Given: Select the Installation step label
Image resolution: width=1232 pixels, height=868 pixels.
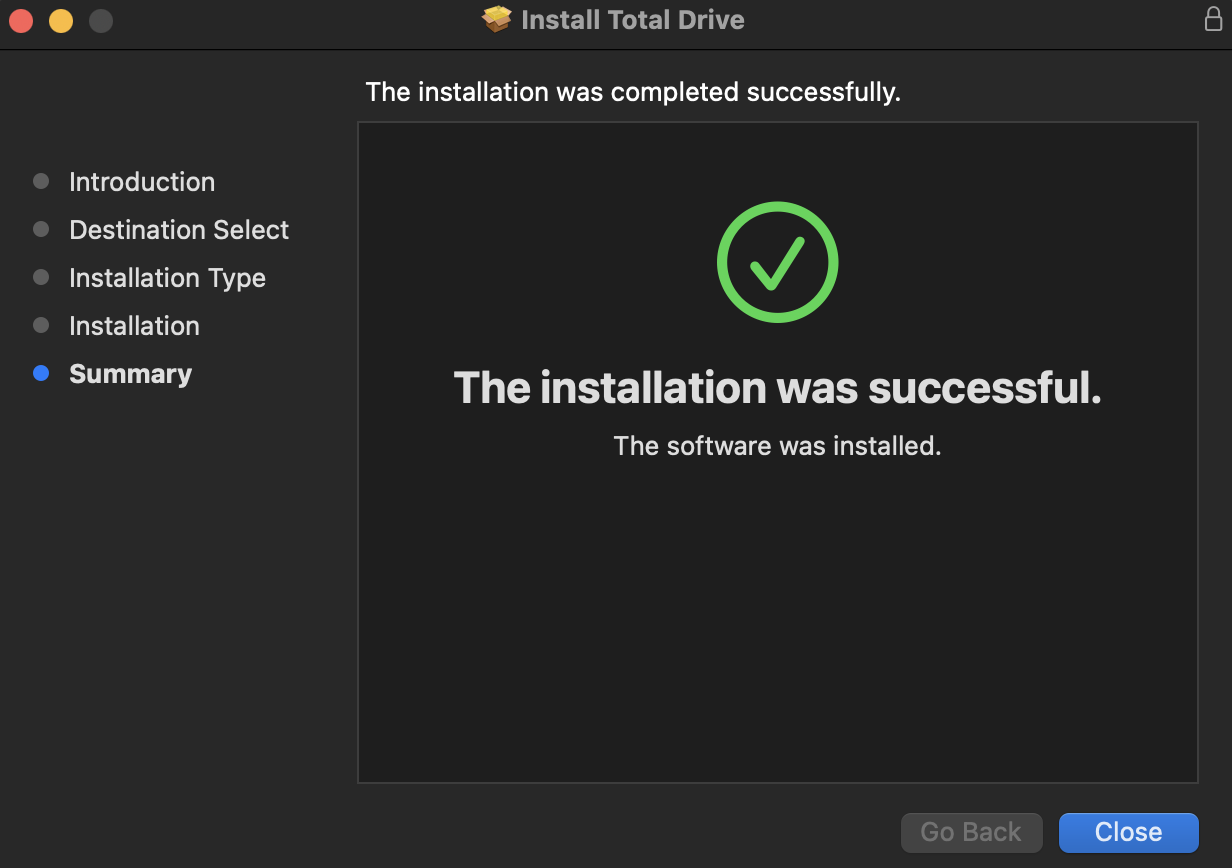Looking at the screenshot, I should 134,326.
